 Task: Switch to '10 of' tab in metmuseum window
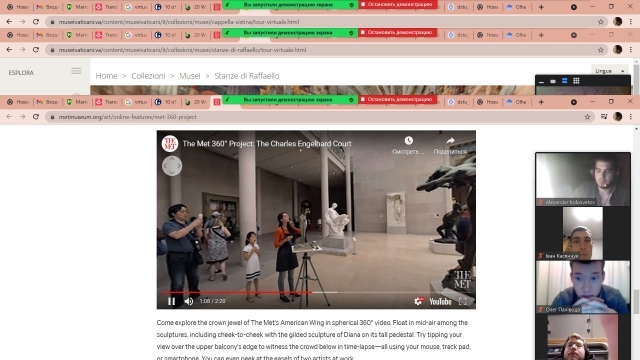(166, 102)
